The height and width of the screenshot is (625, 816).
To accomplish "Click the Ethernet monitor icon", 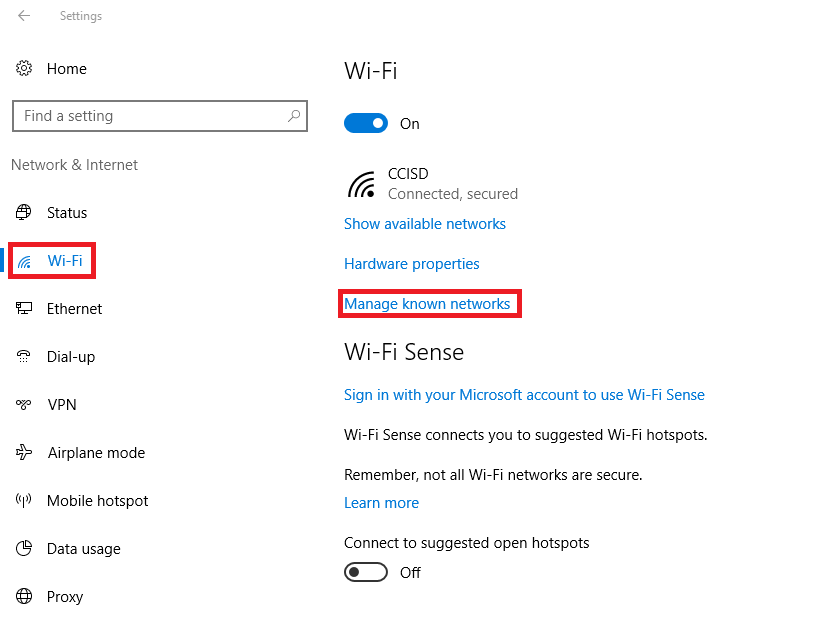I will click(x=24, y=308).
